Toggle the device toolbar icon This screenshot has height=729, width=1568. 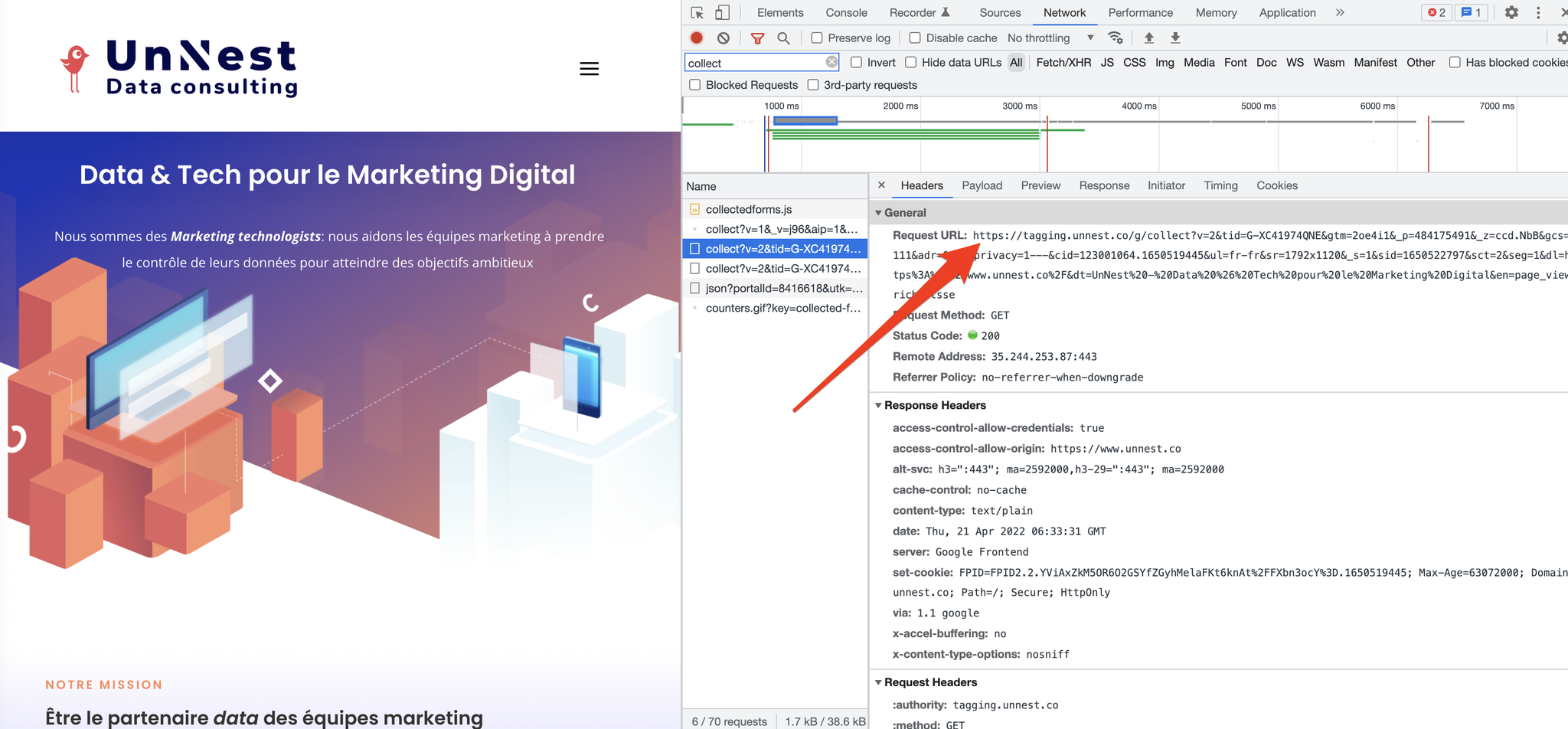point(722,12)
